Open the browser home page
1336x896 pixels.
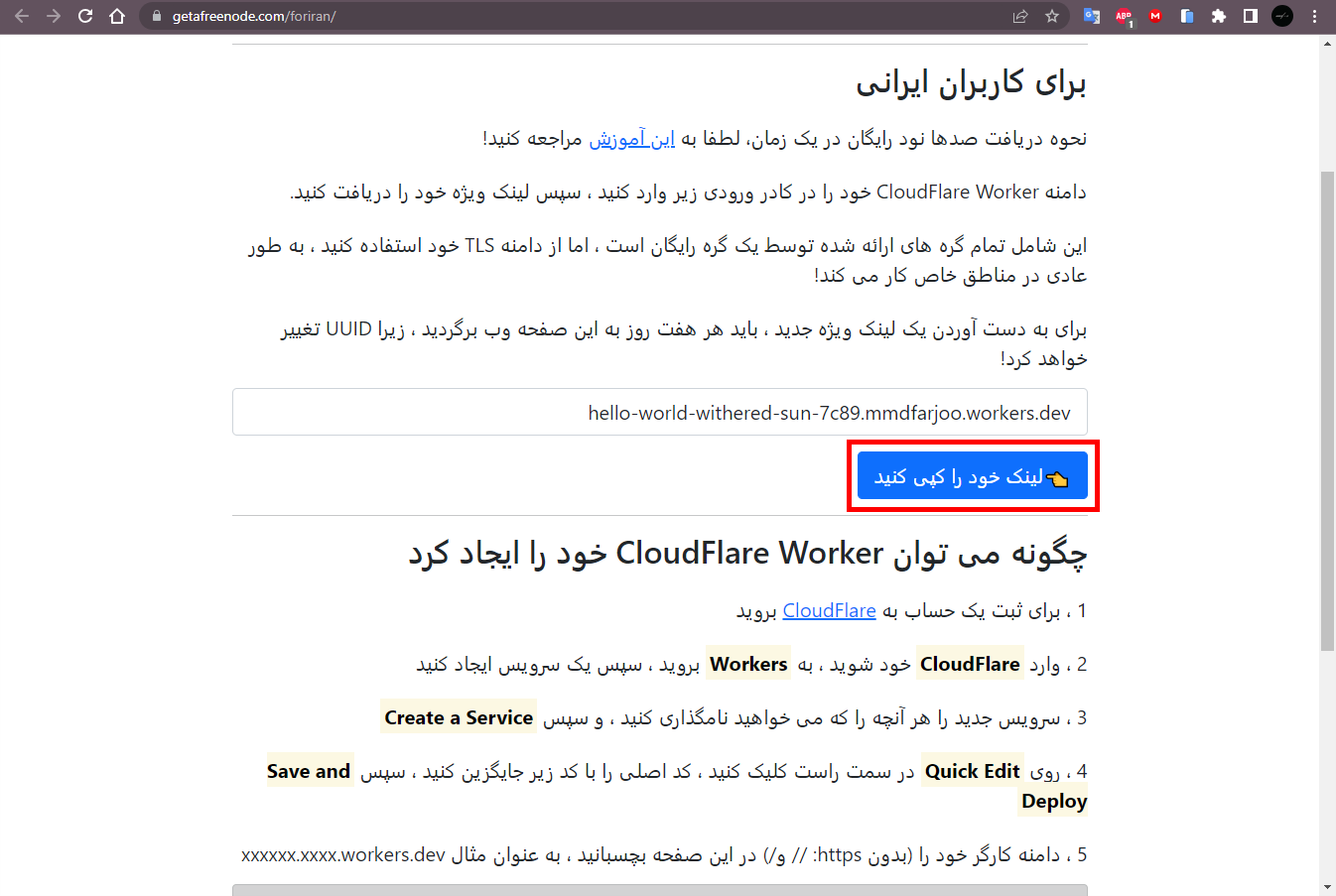point(117,16)
